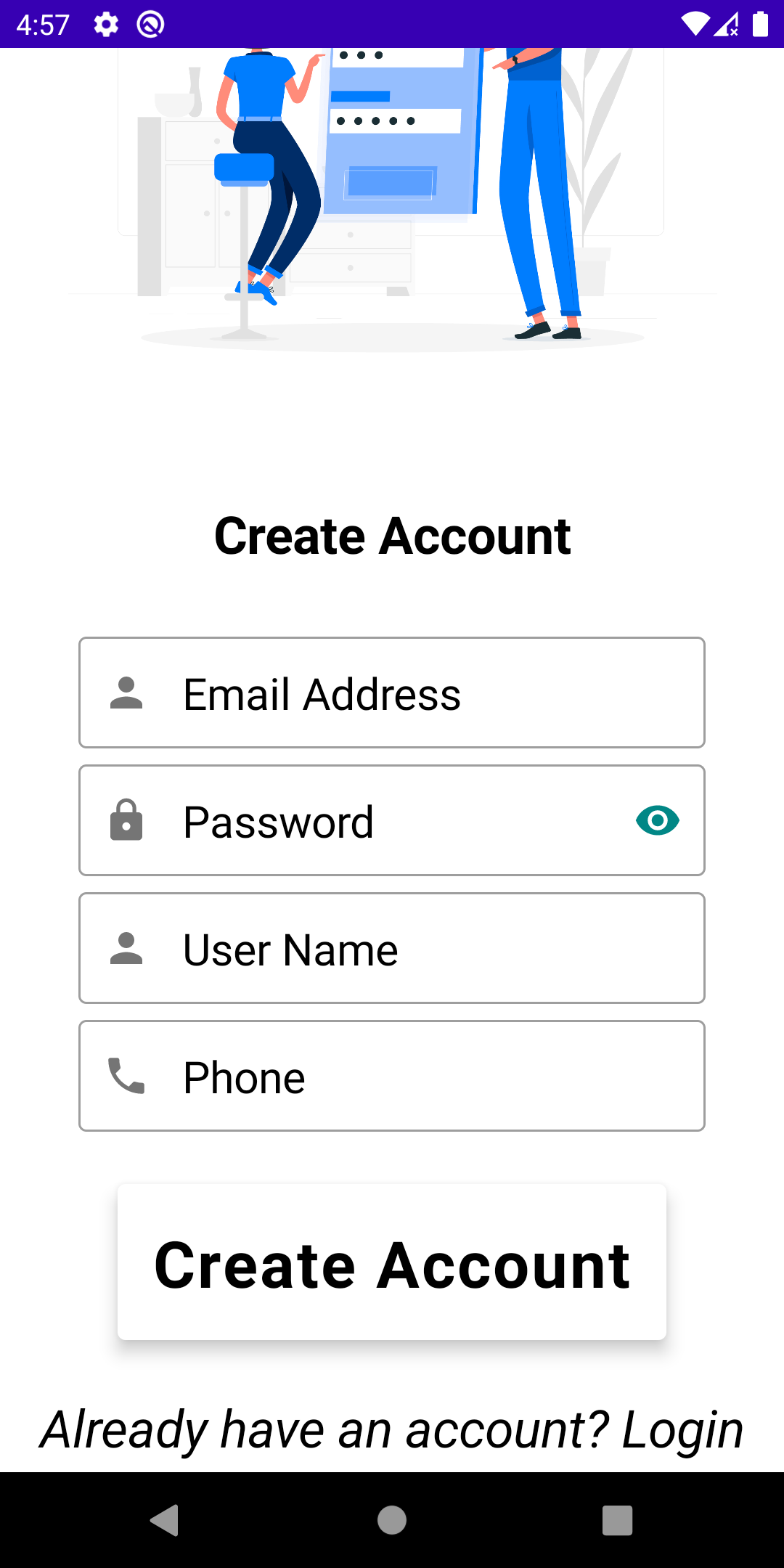Click the screen recording icon in status bar
Viewport: 784px width, 1568px height.
click(151, 24)
